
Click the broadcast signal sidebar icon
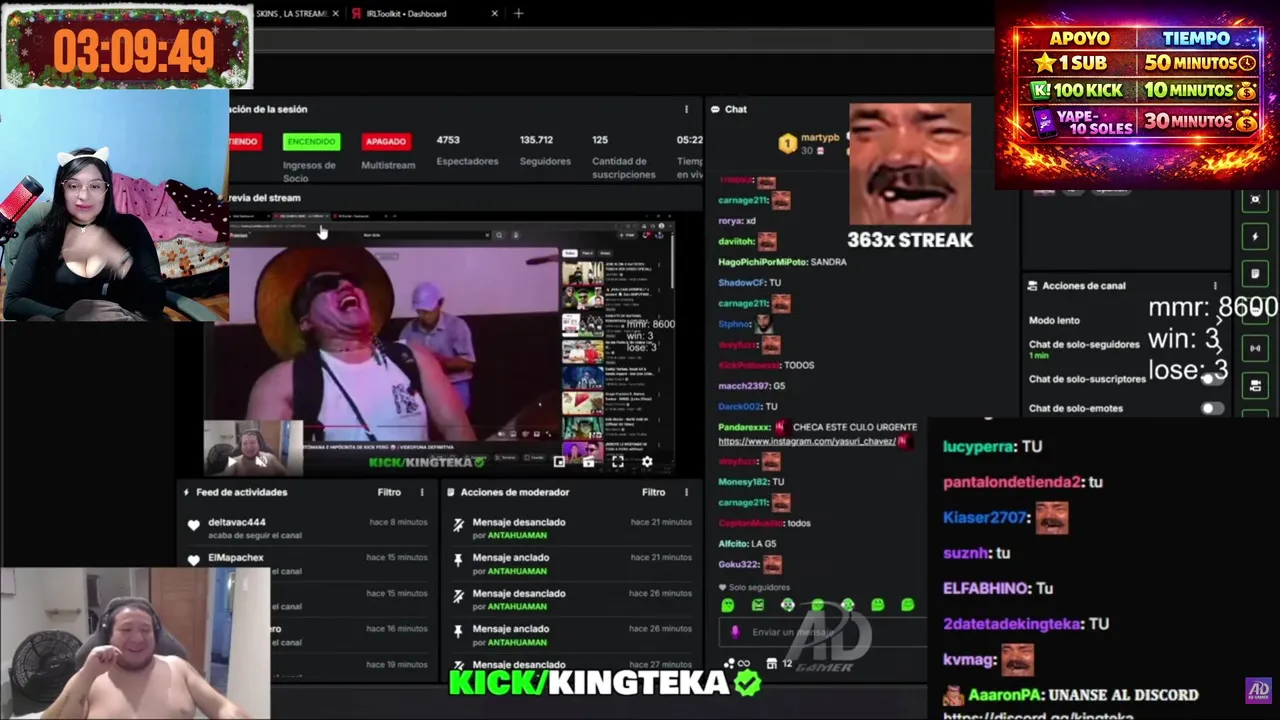(1256, 348)
